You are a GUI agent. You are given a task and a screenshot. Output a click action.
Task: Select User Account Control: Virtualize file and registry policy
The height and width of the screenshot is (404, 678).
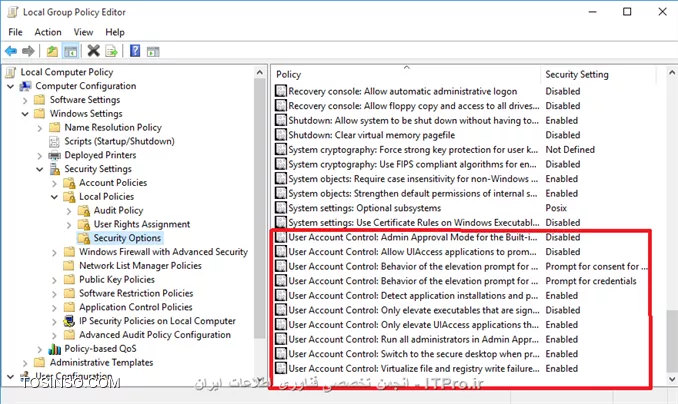(x=414, y=369)
